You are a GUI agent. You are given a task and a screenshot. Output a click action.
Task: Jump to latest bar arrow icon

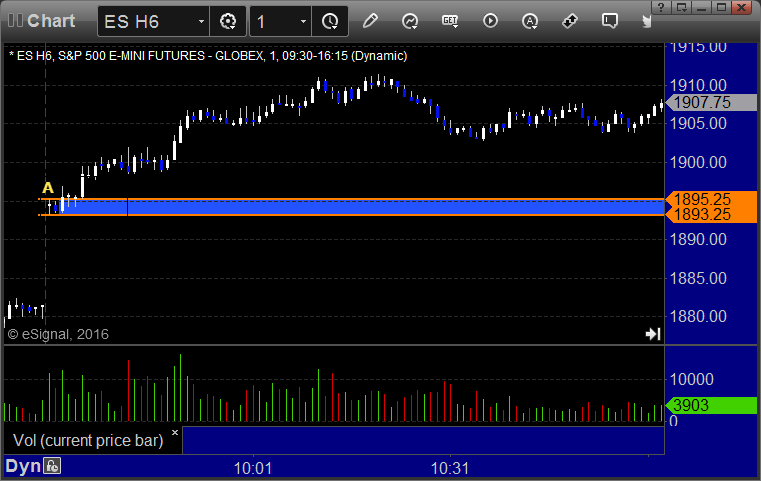point(653,334)
